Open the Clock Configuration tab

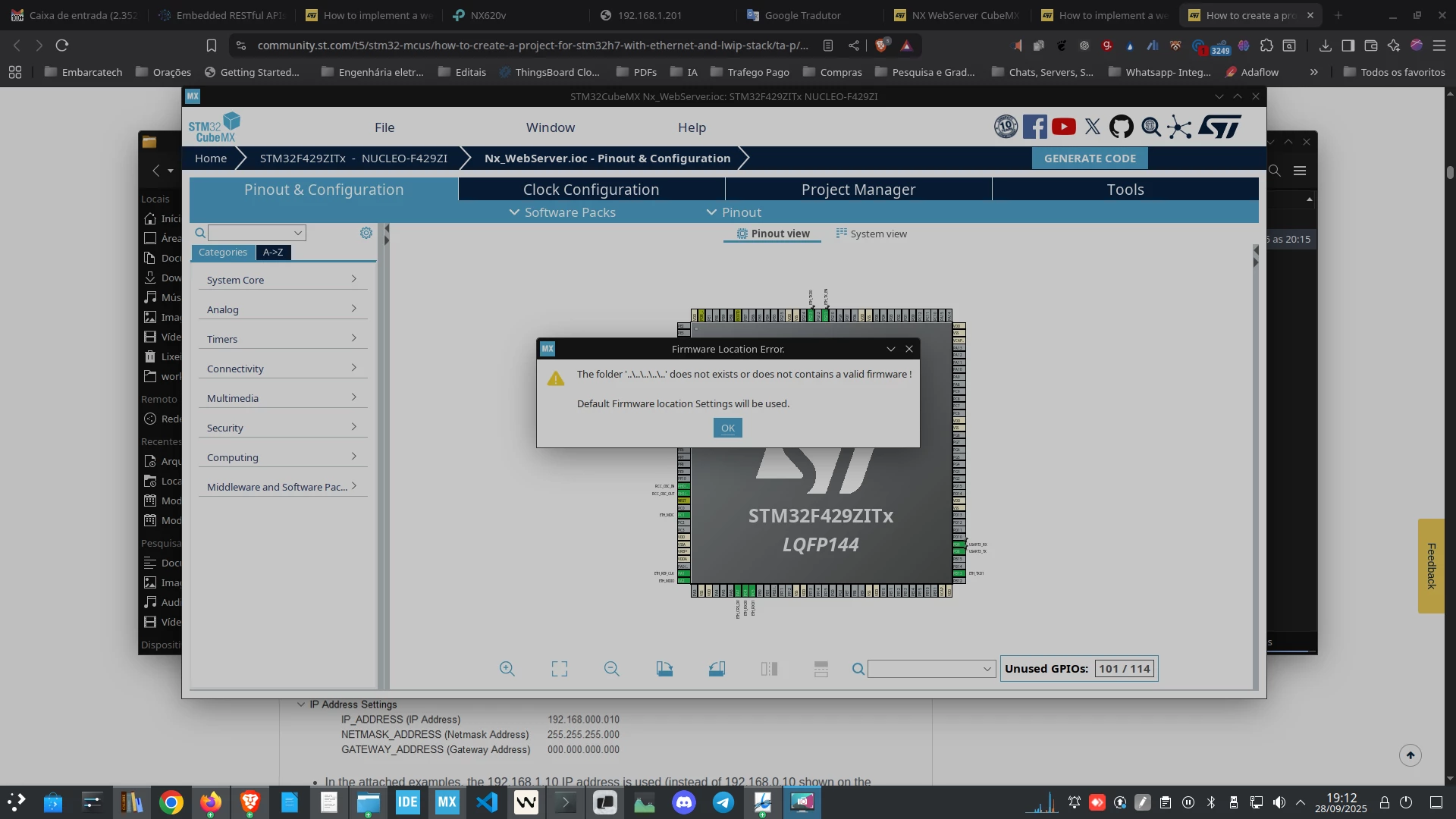(x=591, y=189)
